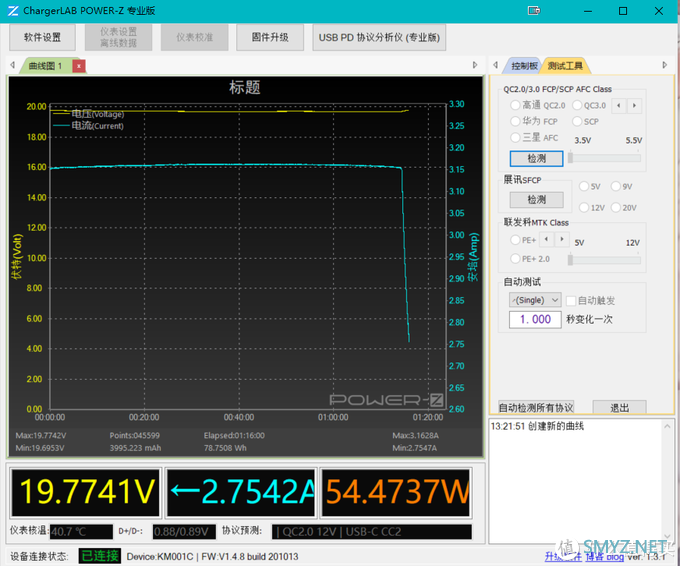Click the 78.7508 Wh energy value
Screen dimensions: 680x566
tap(225, 448)
